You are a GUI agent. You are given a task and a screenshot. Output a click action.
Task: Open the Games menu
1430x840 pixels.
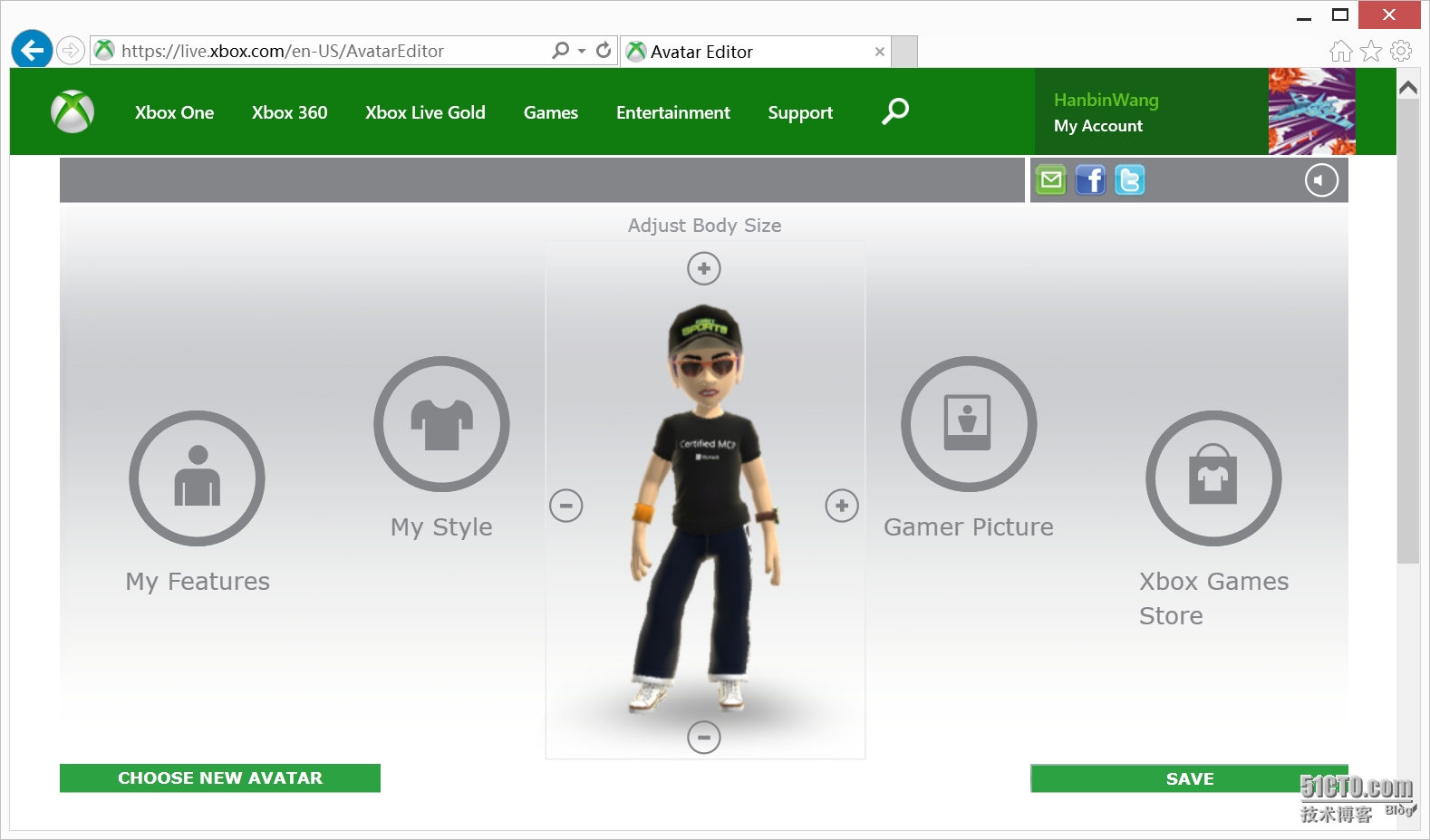click(551, 112)
